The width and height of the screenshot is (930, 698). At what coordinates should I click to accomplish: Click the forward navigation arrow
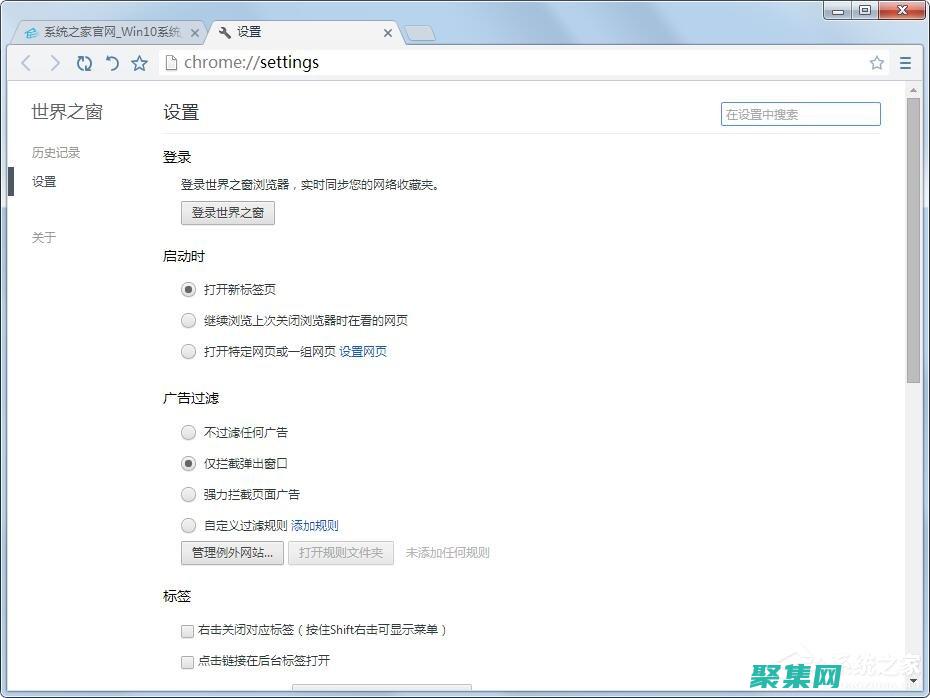(x=55, y=62)
